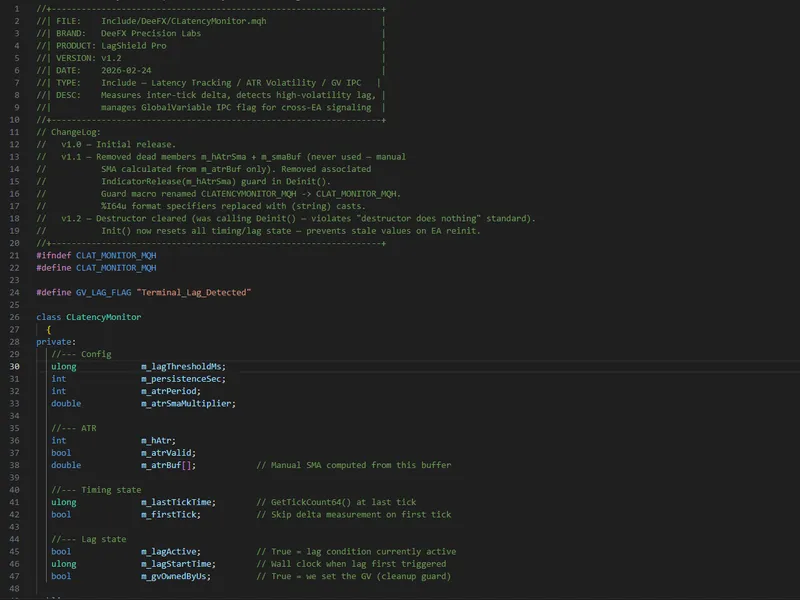Click the 'private:' access specifier
Image resolution: width=800 pixels, height=600 pixels.
56,342
